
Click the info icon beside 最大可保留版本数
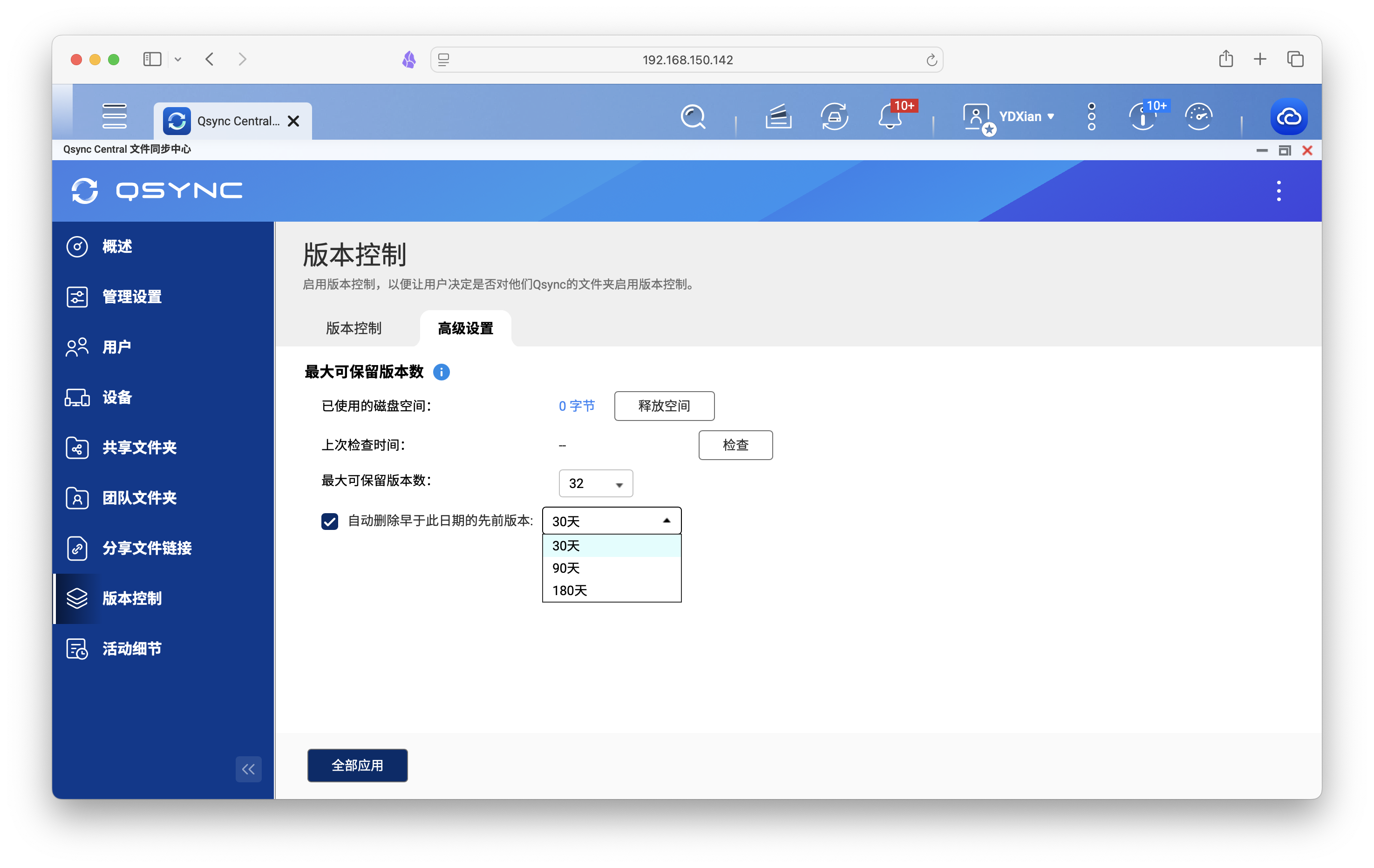[441, 372]
